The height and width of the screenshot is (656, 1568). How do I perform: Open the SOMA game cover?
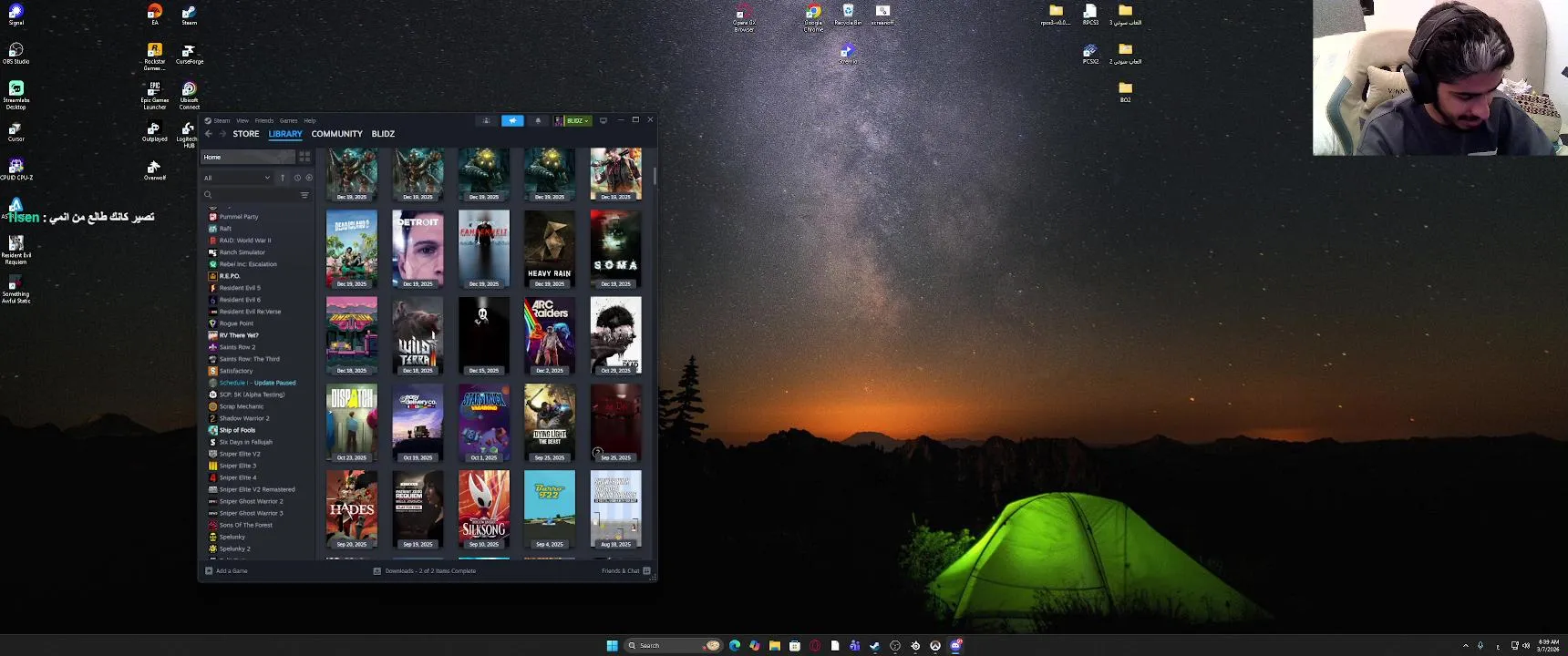click(615, 249)
